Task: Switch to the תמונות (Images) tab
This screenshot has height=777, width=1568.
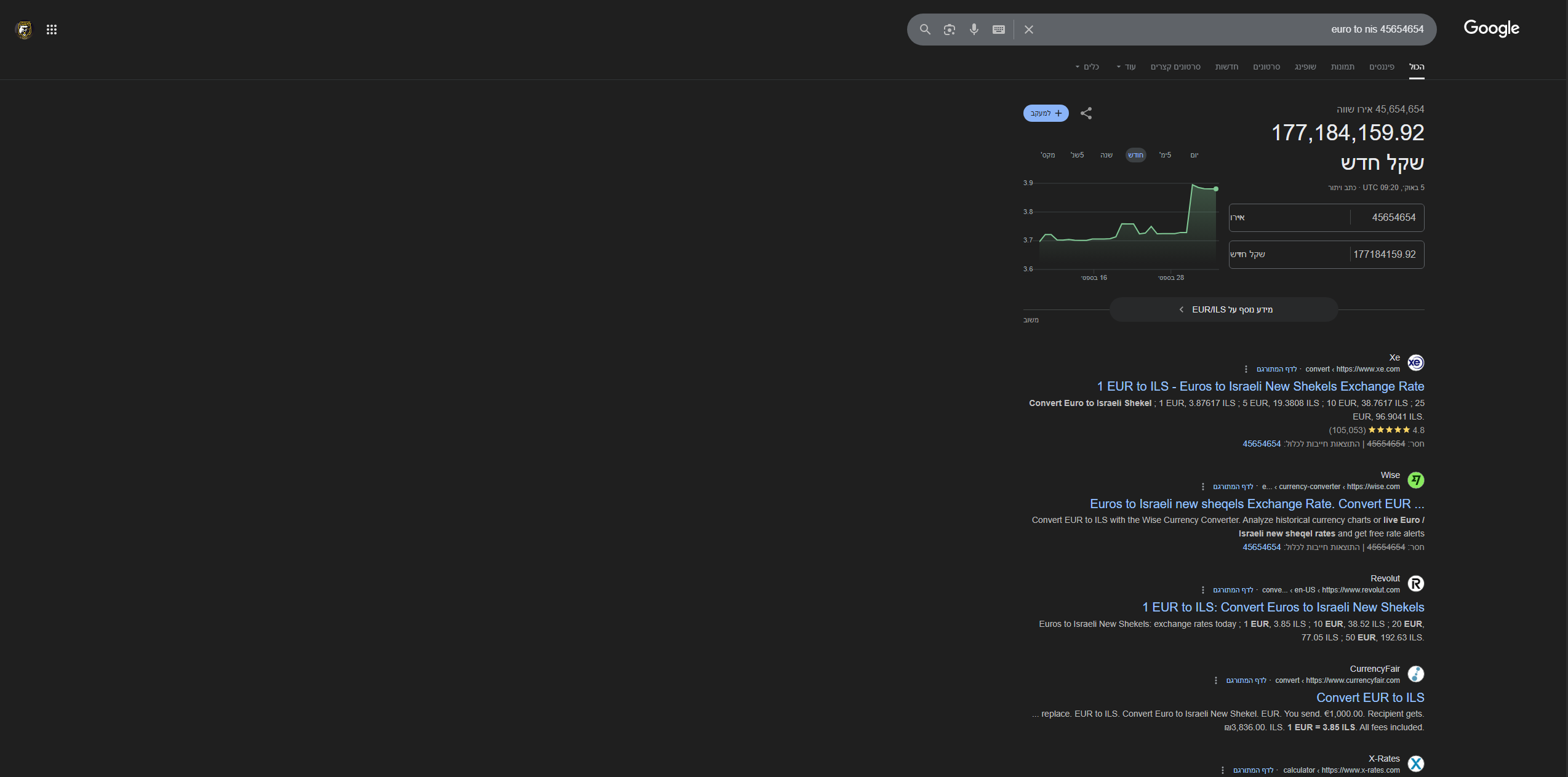Action: [x=1343, y=66]
